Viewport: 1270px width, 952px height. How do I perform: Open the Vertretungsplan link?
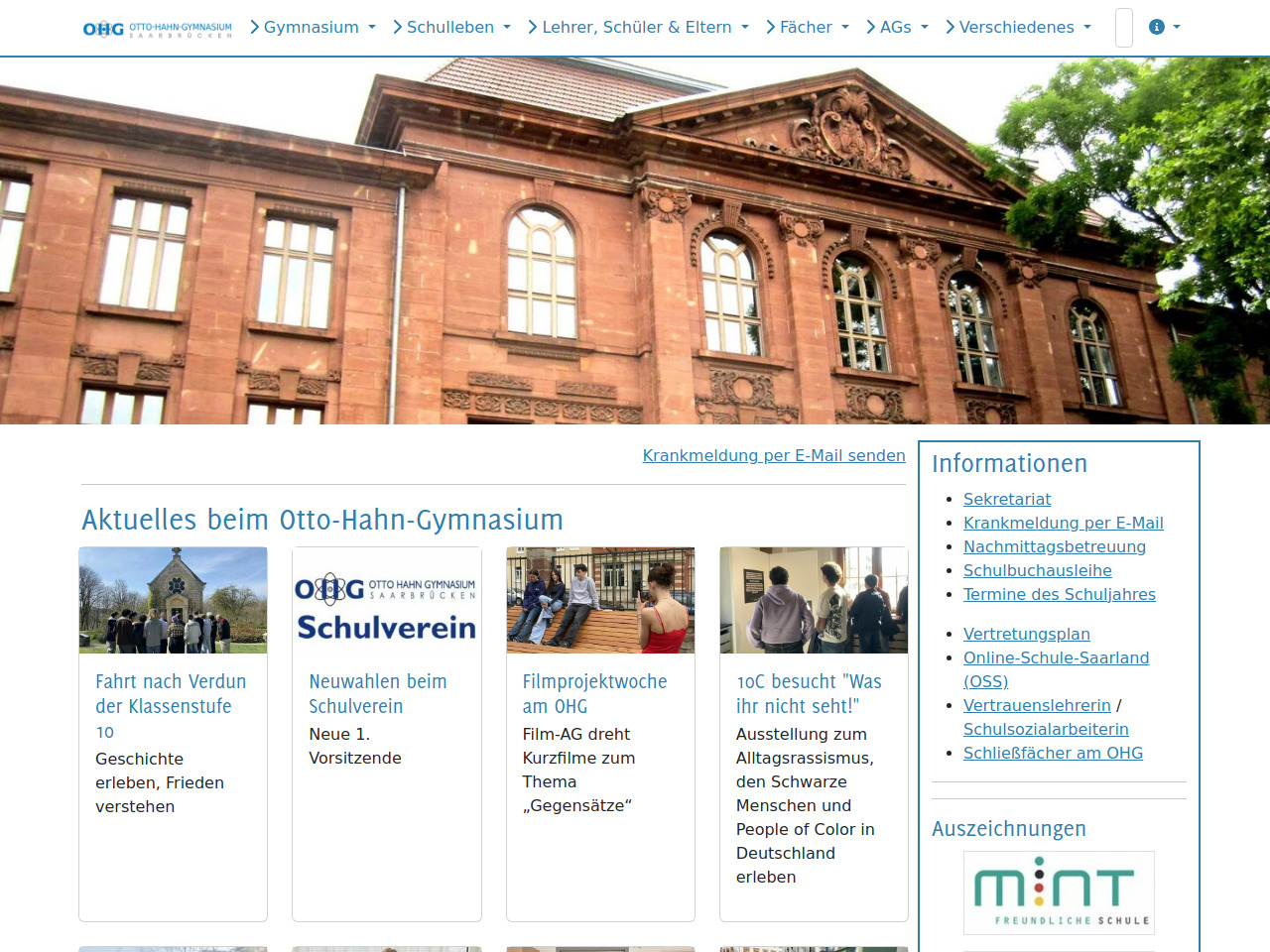coord(1027,635)
